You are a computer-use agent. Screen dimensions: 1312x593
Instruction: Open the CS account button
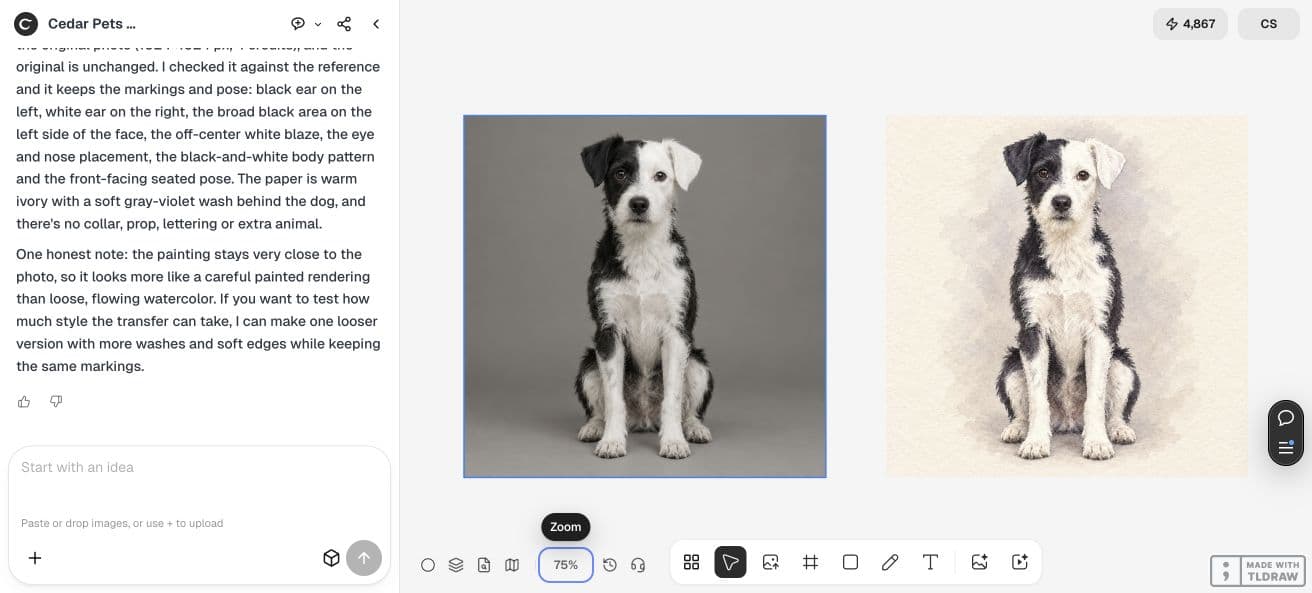pyautogui.click(x=1268, y=24)
